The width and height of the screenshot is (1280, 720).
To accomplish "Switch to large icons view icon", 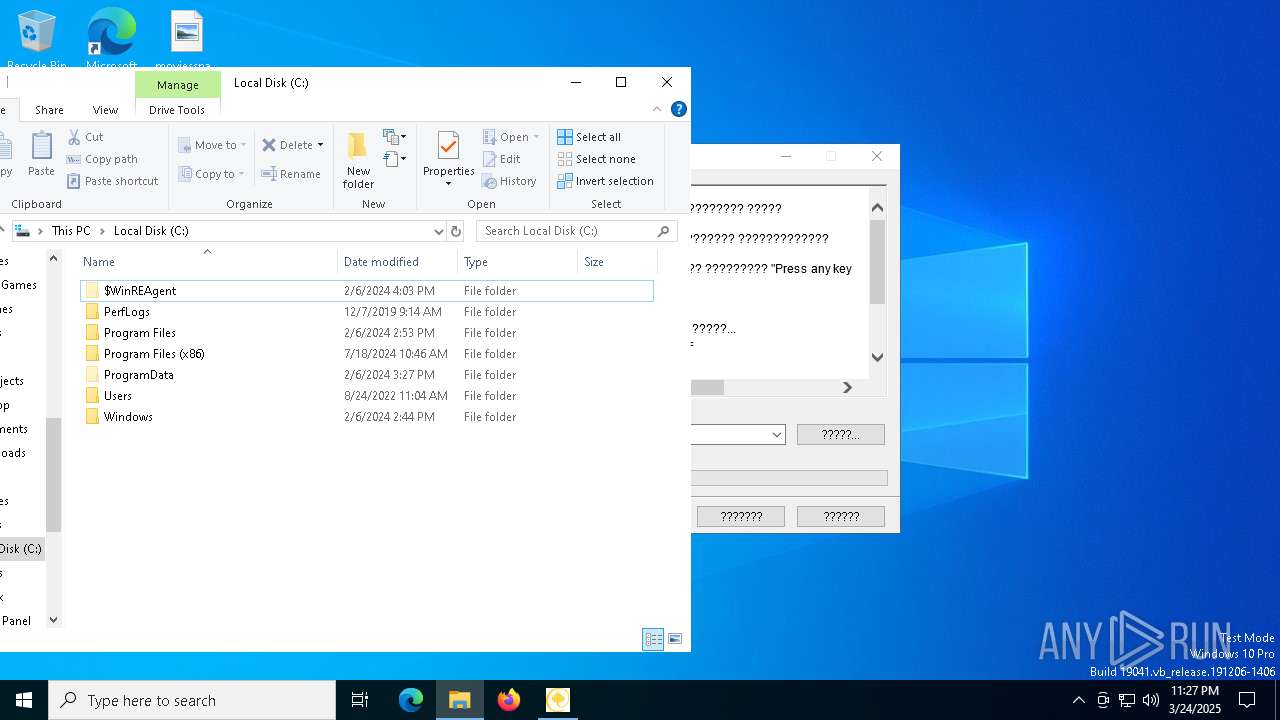I will point(675,639).
